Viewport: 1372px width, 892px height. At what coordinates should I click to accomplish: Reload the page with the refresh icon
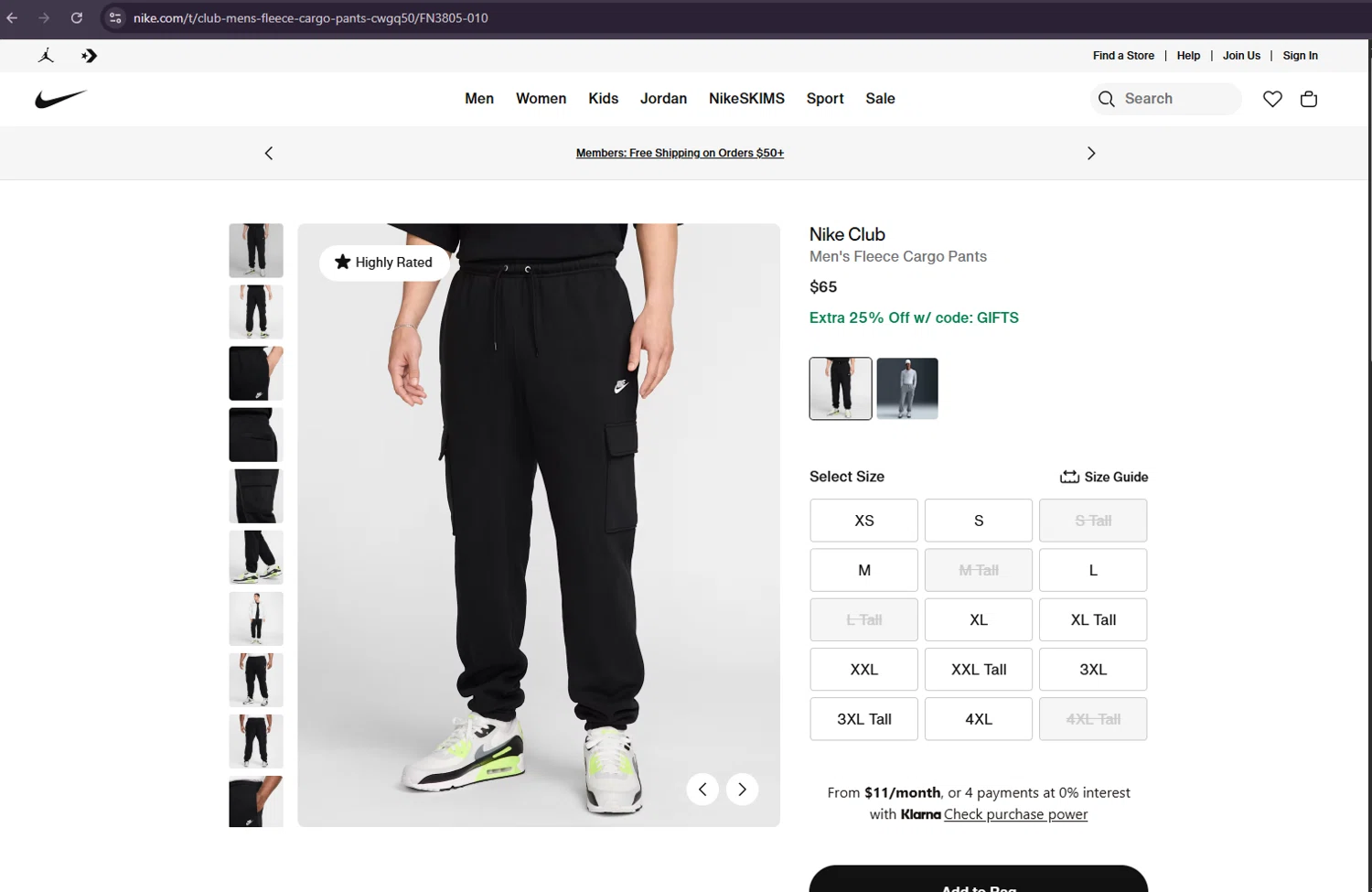(77, 17)
